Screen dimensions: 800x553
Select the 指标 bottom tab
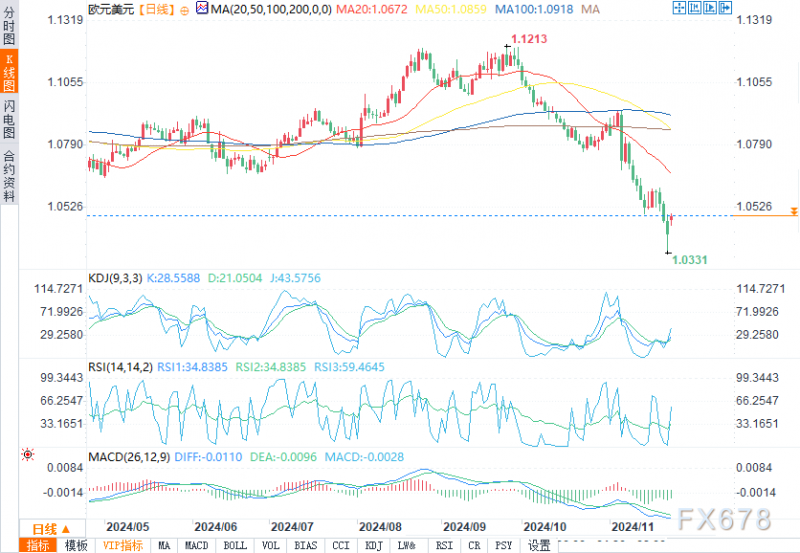[38, 545]
